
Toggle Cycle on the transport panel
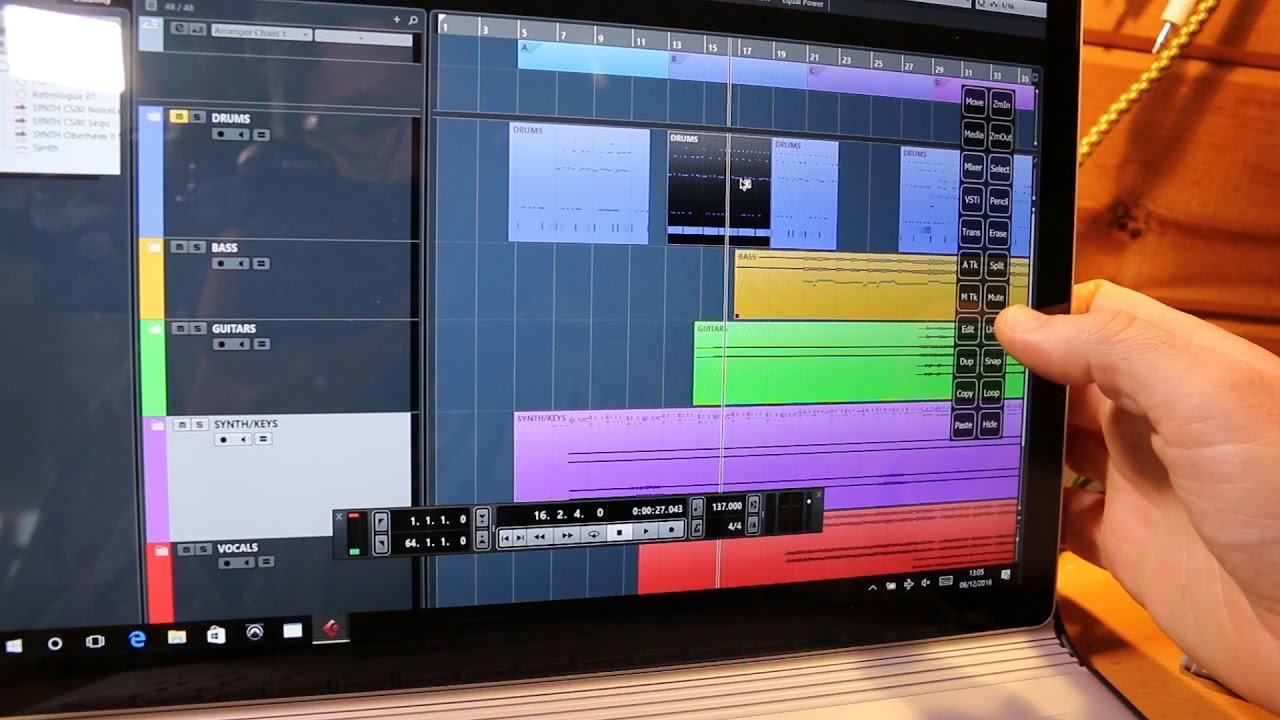pyautogui.click(x=593, y=534)
